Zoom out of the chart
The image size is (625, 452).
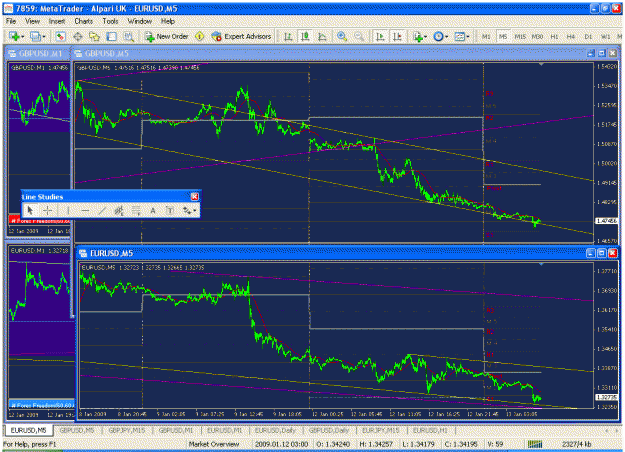coord(359,37)
